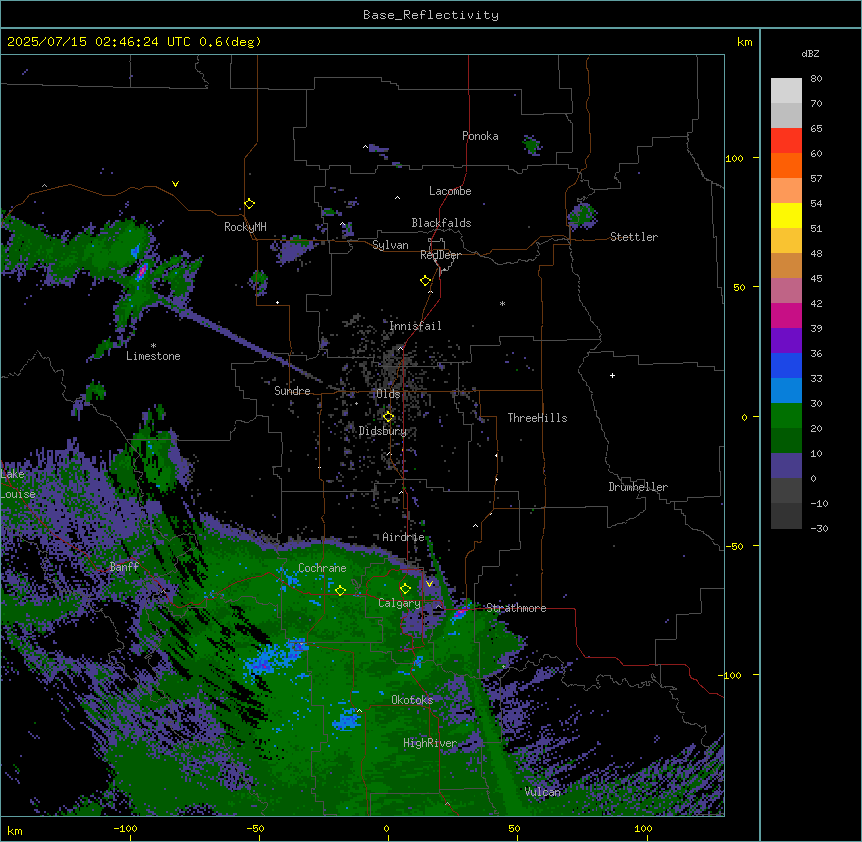Select the yellow diamond marker below Cochrane
862x842 pixels.
point(340,590)
